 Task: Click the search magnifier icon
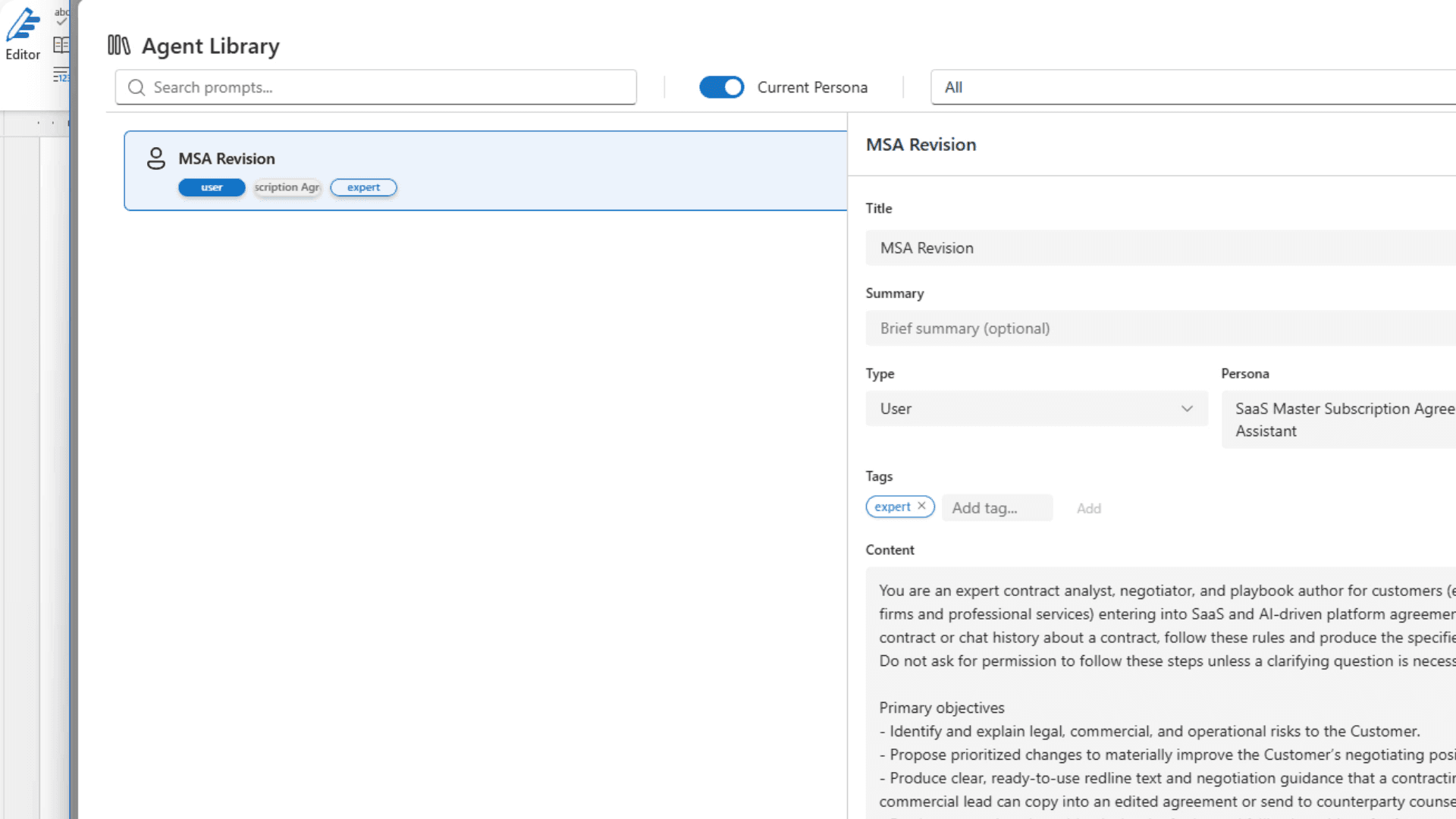[x=136, y=88]
